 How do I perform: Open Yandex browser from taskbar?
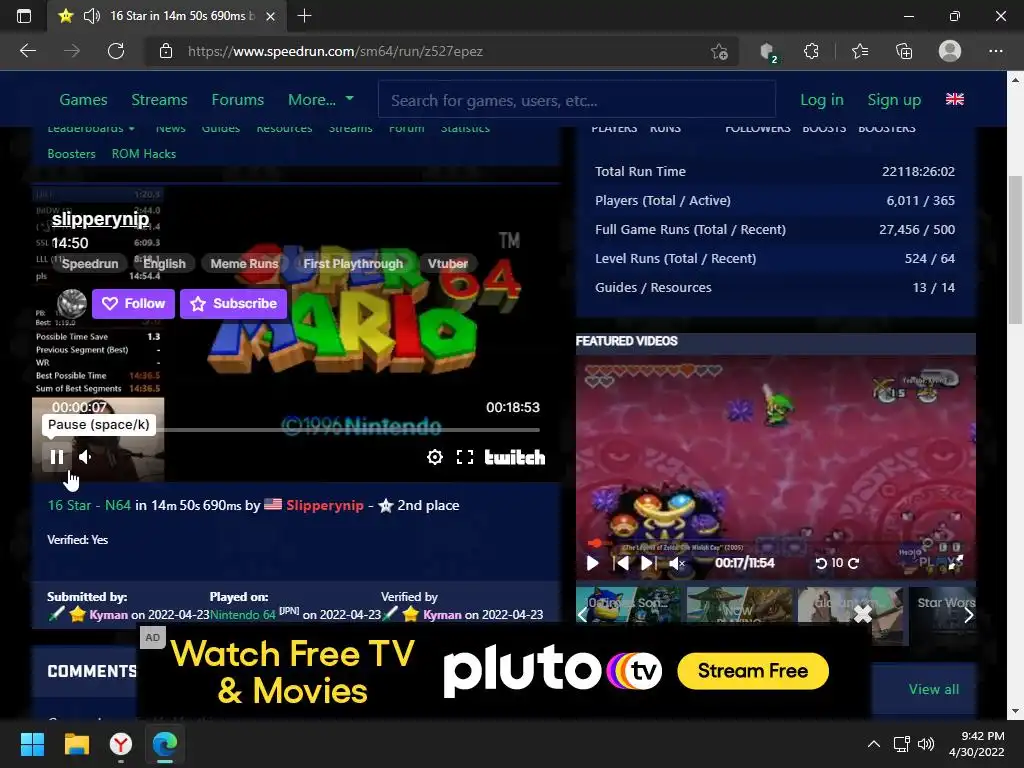[x=121, y=744]
